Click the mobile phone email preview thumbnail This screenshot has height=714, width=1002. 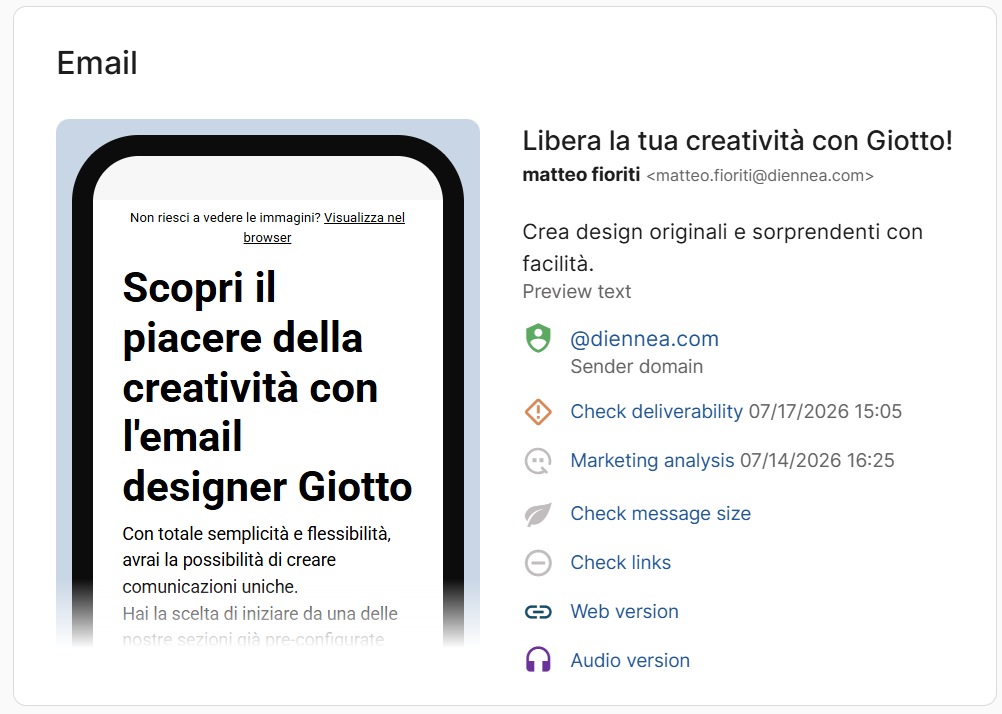click(268, 384)
